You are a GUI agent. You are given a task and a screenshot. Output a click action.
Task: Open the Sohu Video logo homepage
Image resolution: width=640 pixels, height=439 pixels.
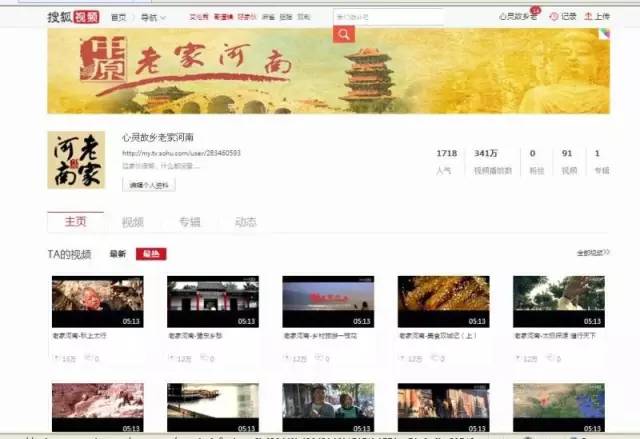[x=73, y=17]
